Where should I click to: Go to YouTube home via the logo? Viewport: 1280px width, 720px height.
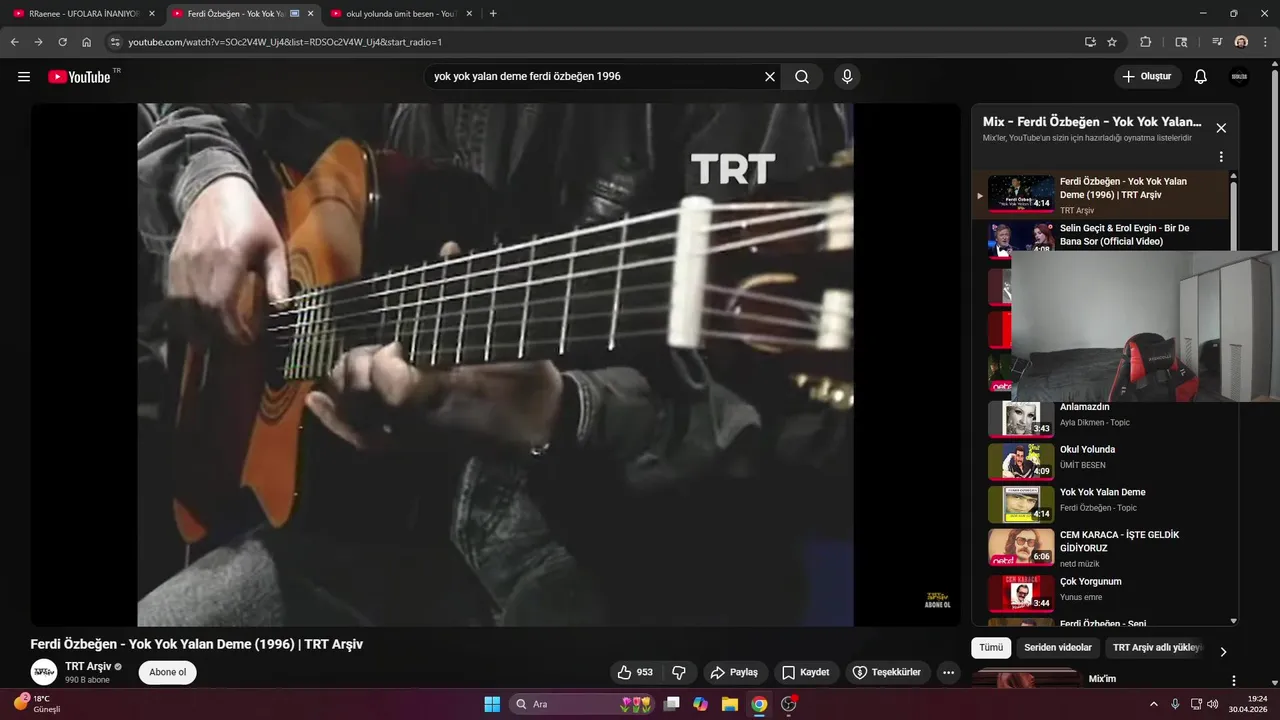pyautogui.click(x=80, y=77)
